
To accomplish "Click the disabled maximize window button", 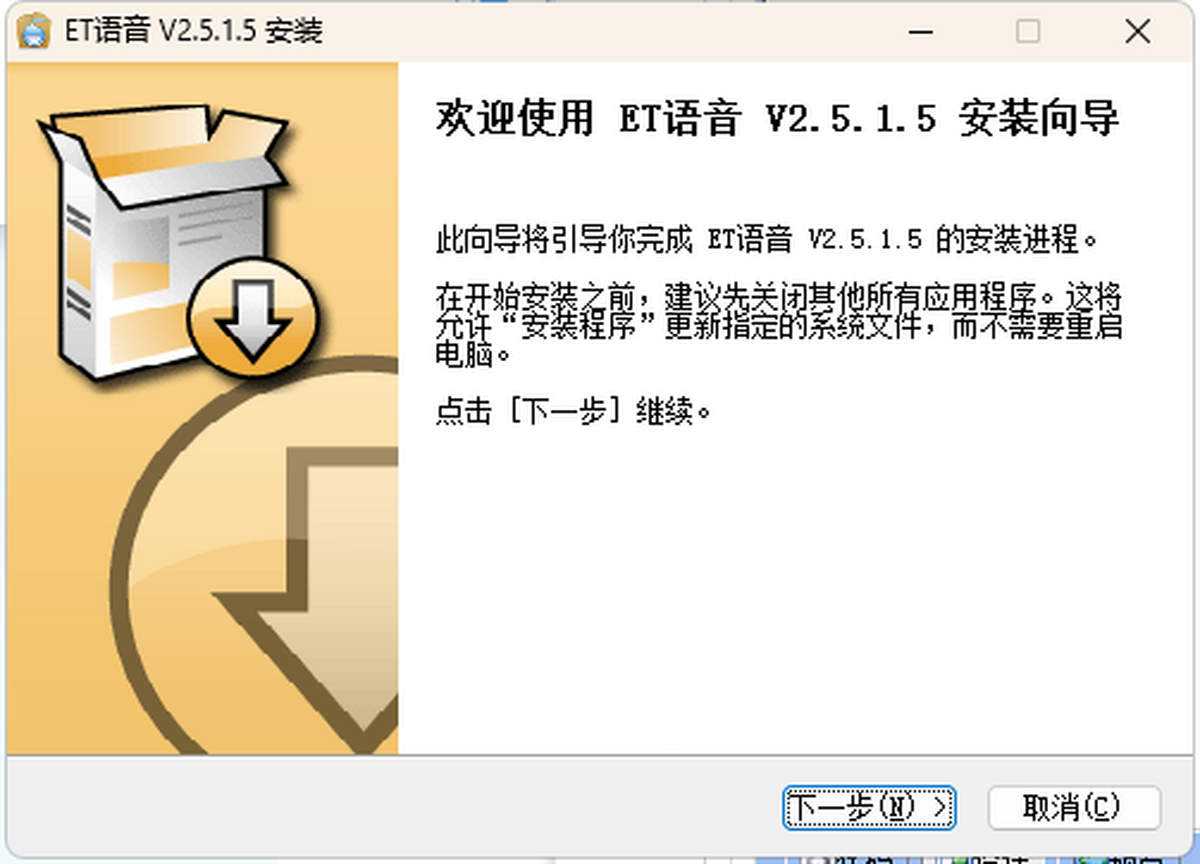I will 1028,31.
